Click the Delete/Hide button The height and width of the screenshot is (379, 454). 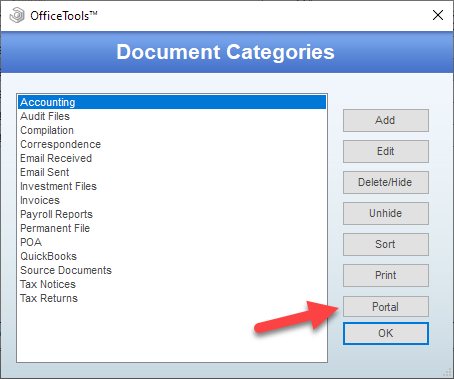[386, 182]
